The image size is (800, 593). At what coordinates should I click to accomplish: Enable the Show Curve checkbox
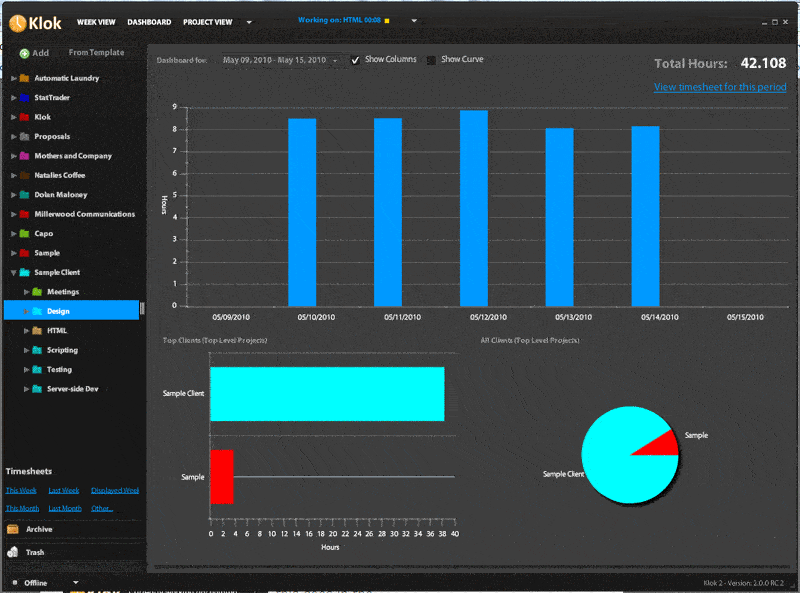tap(432, 60)
